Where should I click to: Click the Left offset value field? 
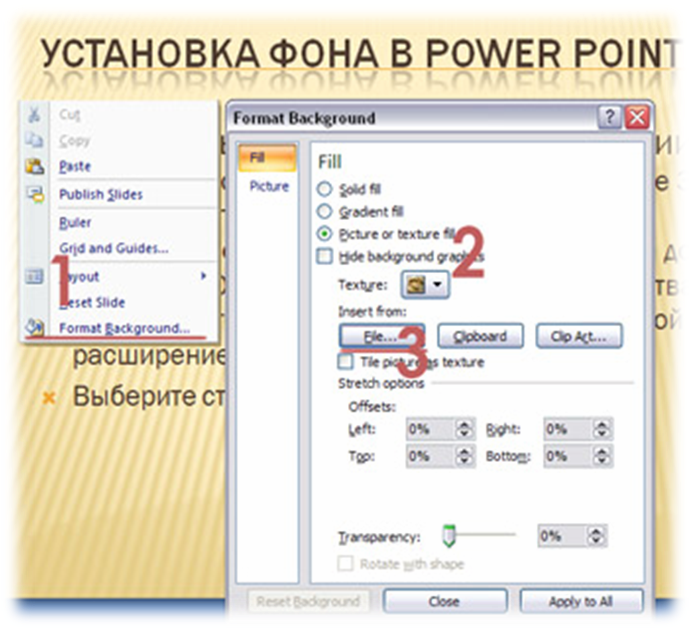pos(431,429)
